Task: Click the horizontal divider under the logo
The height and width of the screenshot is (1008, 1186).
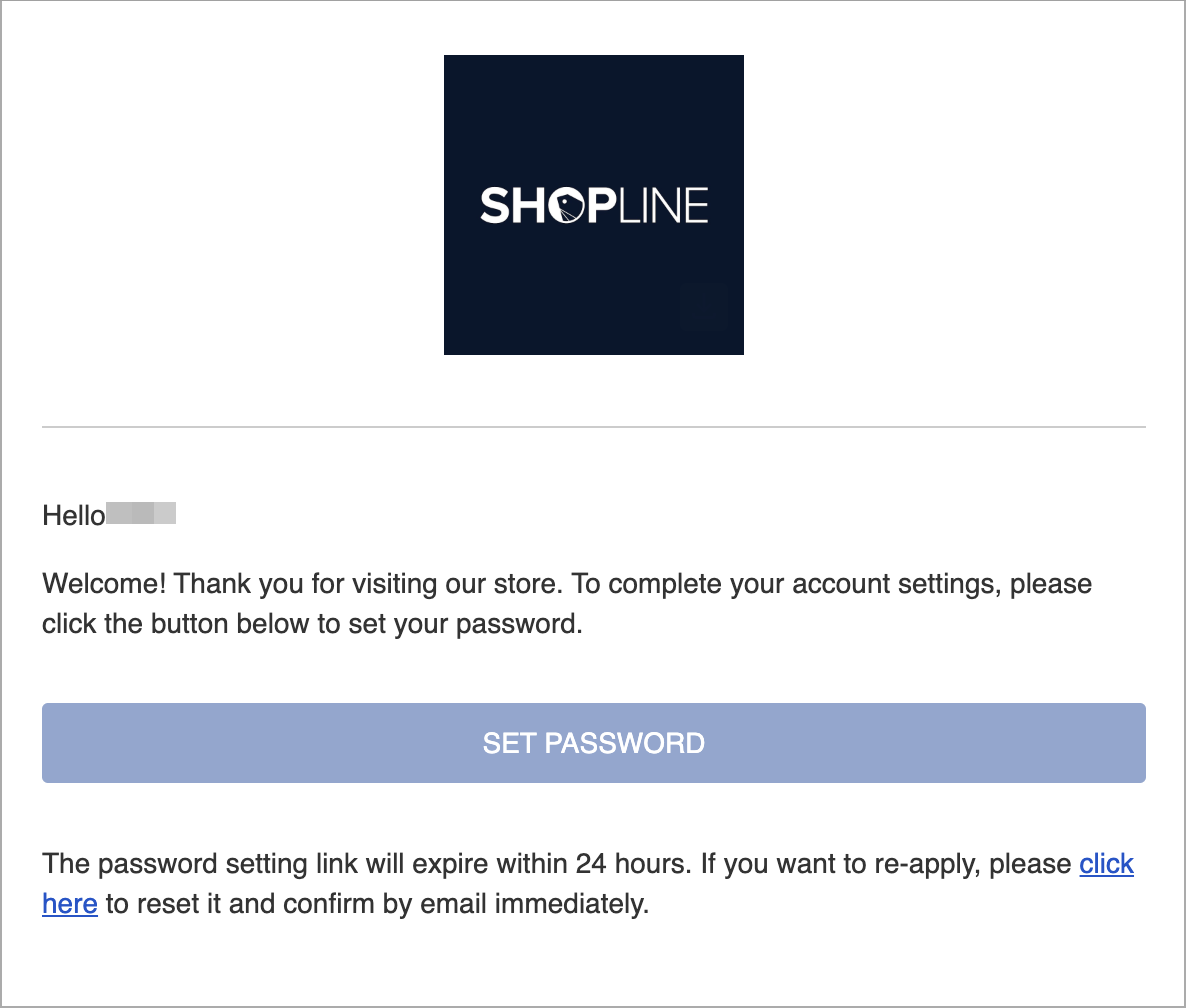Action: pos(594,427)
